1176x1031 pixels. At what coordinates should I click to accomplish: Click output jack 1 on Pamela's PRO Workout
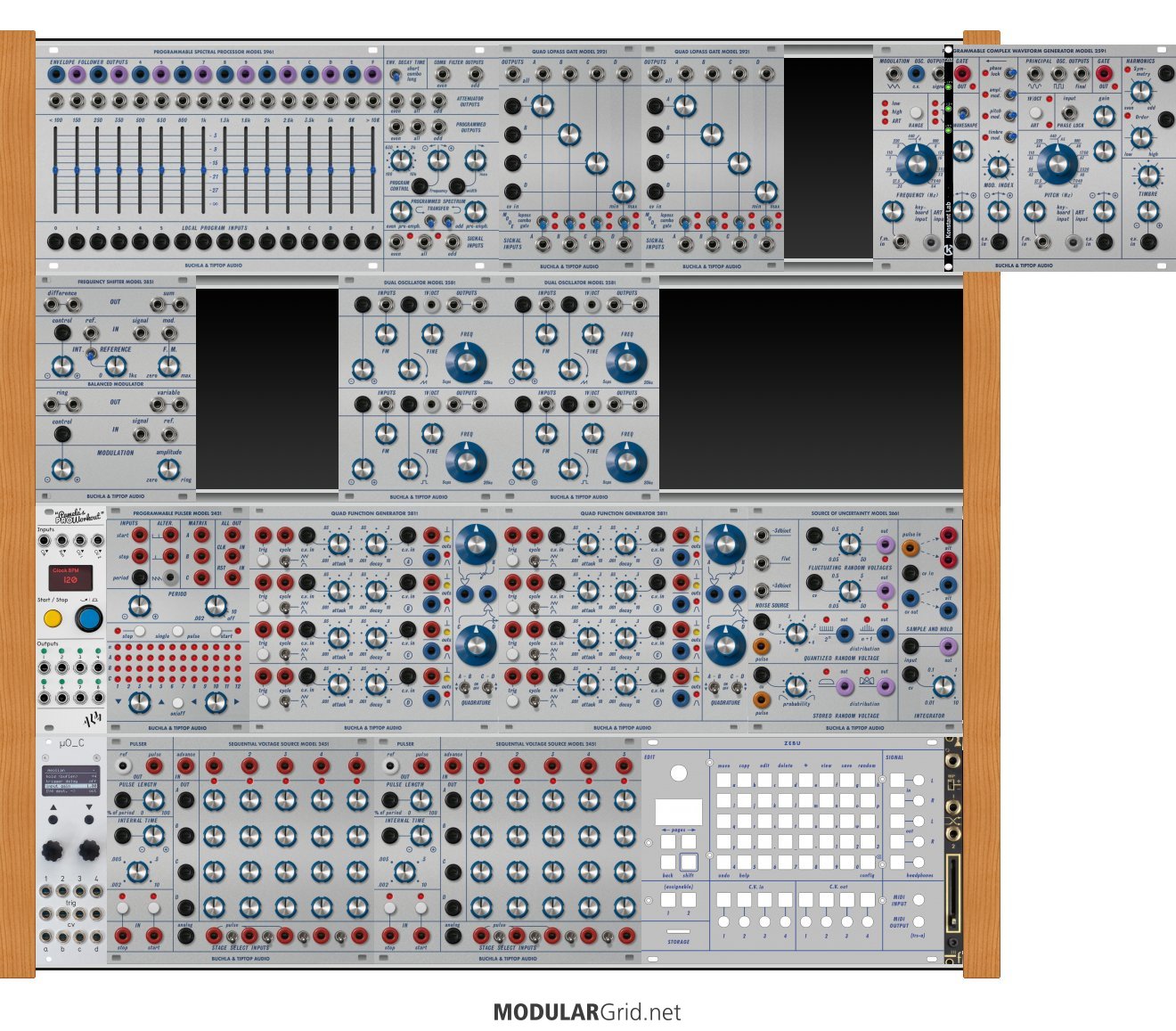45,667
